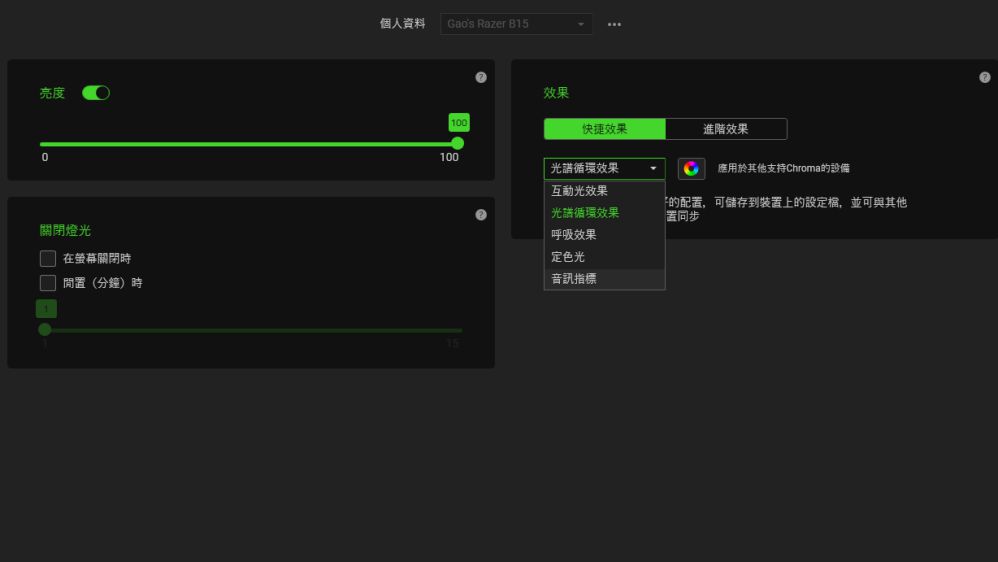
Task: Click help icon in 效果 panel
Action: point(984,77)
